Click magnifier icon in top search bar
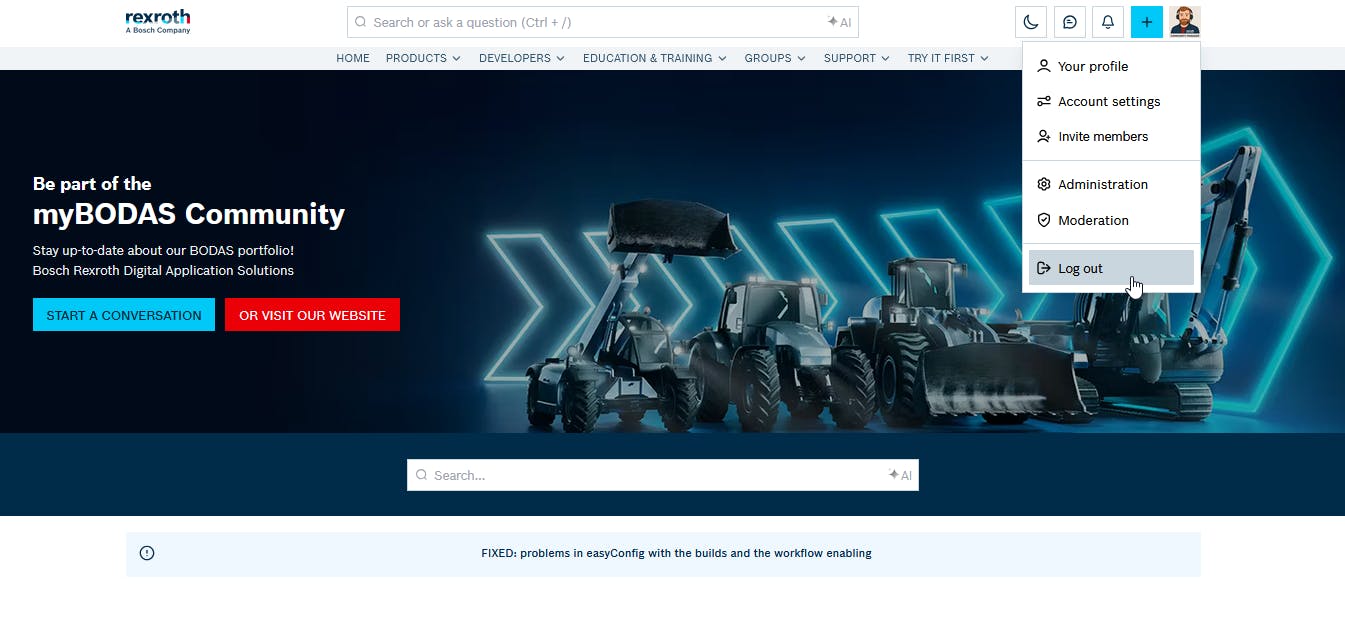Image resolution: width=1345 pixels, height=623 pixels. [361, 22]
